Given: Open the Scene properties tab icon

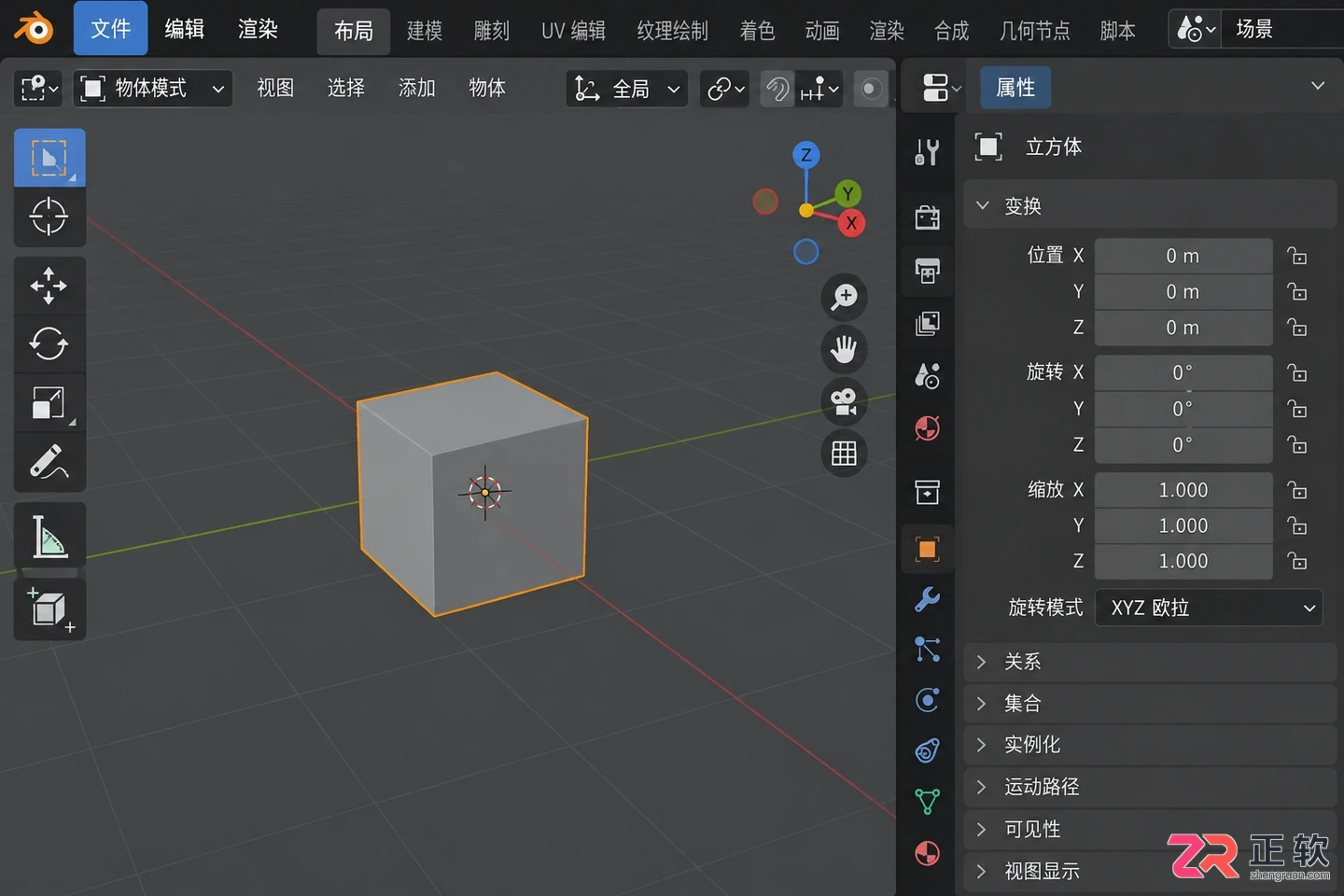Looking at the screenshot, I should (x=927, y=376).
